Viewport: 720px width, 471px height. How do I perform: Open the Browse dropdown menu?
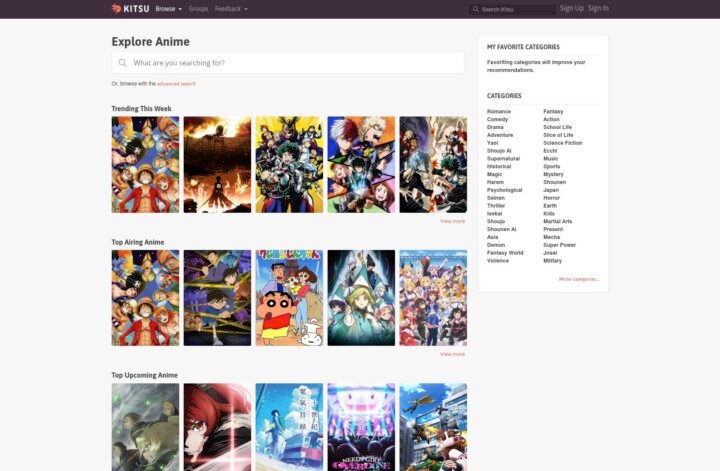[168, 9]
